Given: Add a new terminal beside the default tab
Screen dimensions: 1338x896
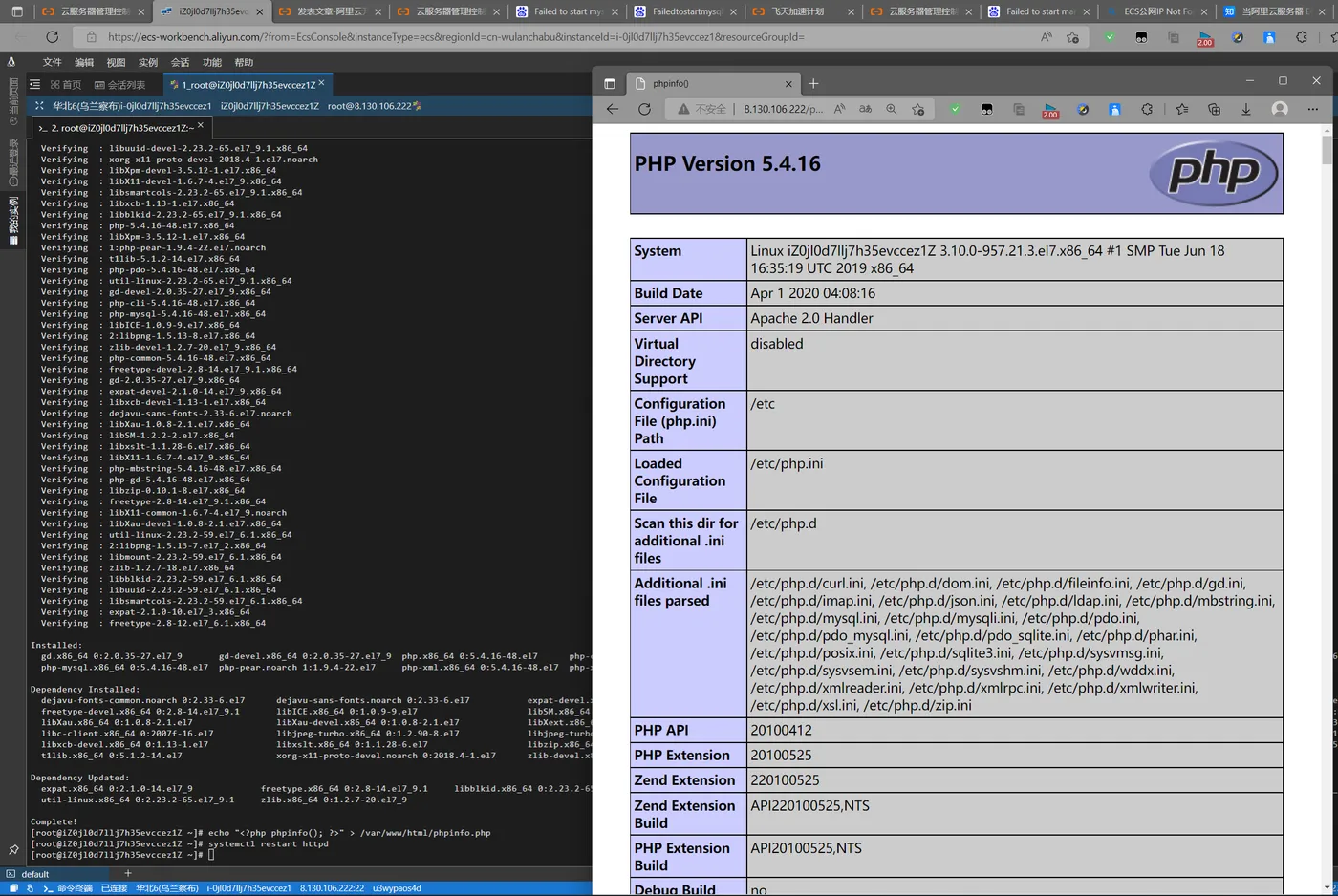Looking at the screenshot, I should tap(127, 873).
